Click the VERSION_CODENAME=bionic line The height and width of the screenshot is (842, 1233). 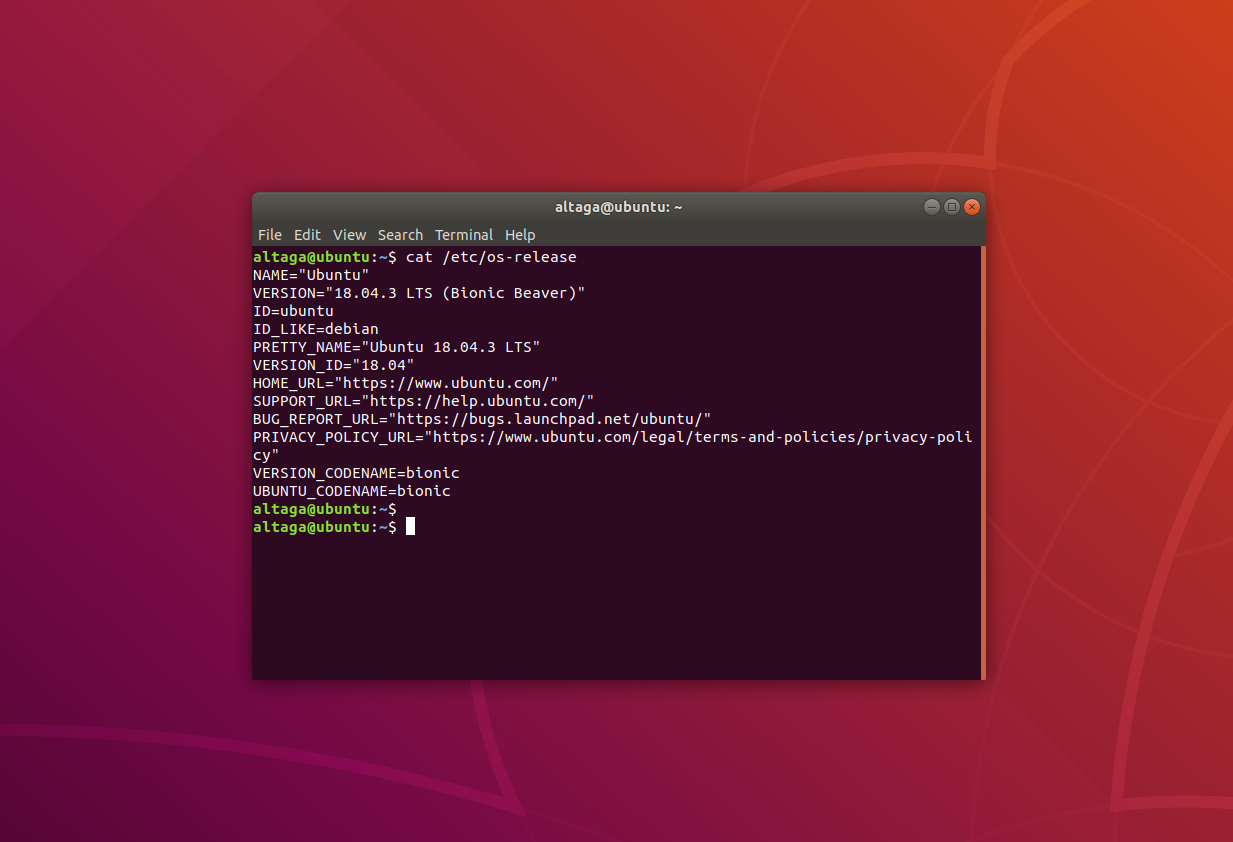(x=356, y=473)
